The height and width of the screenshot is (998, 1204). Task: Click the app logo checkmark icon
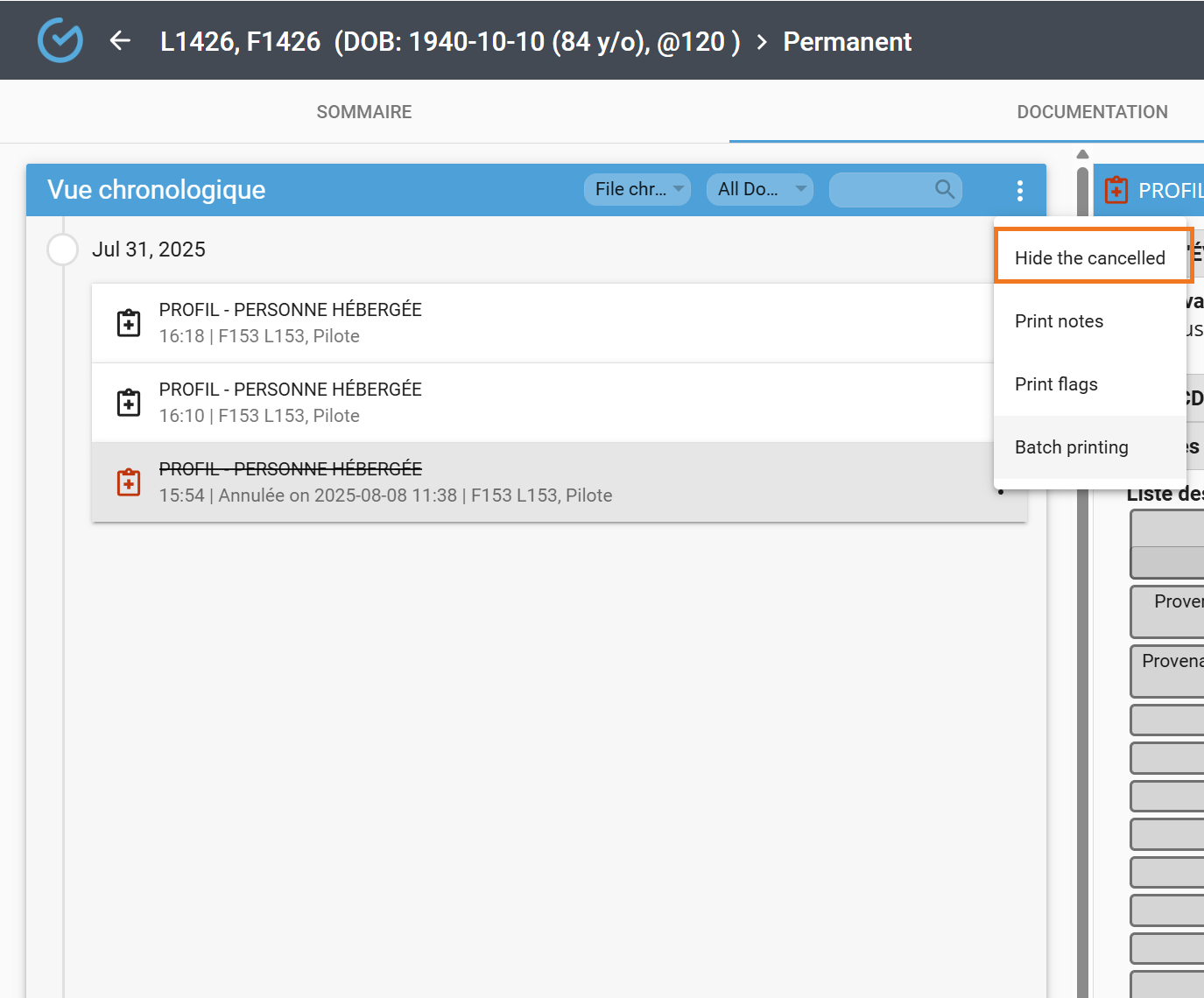pos(60,40)
